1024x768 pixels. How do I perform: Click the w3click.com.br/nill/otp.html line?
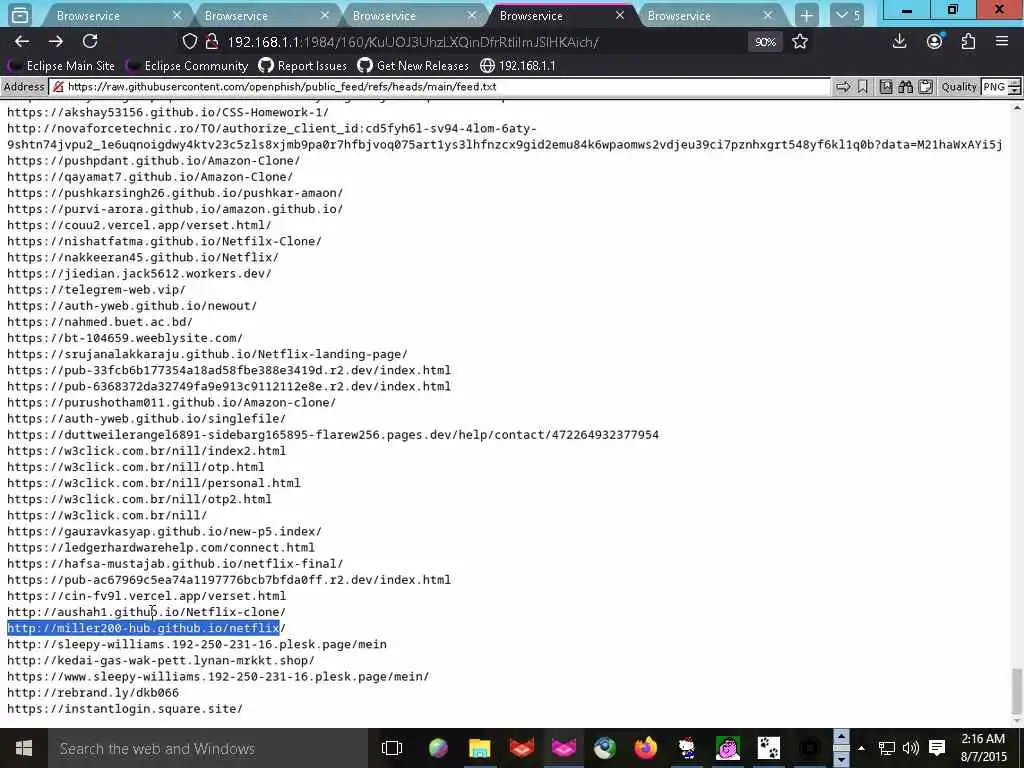pyautogui.click(x=136, y=467)
